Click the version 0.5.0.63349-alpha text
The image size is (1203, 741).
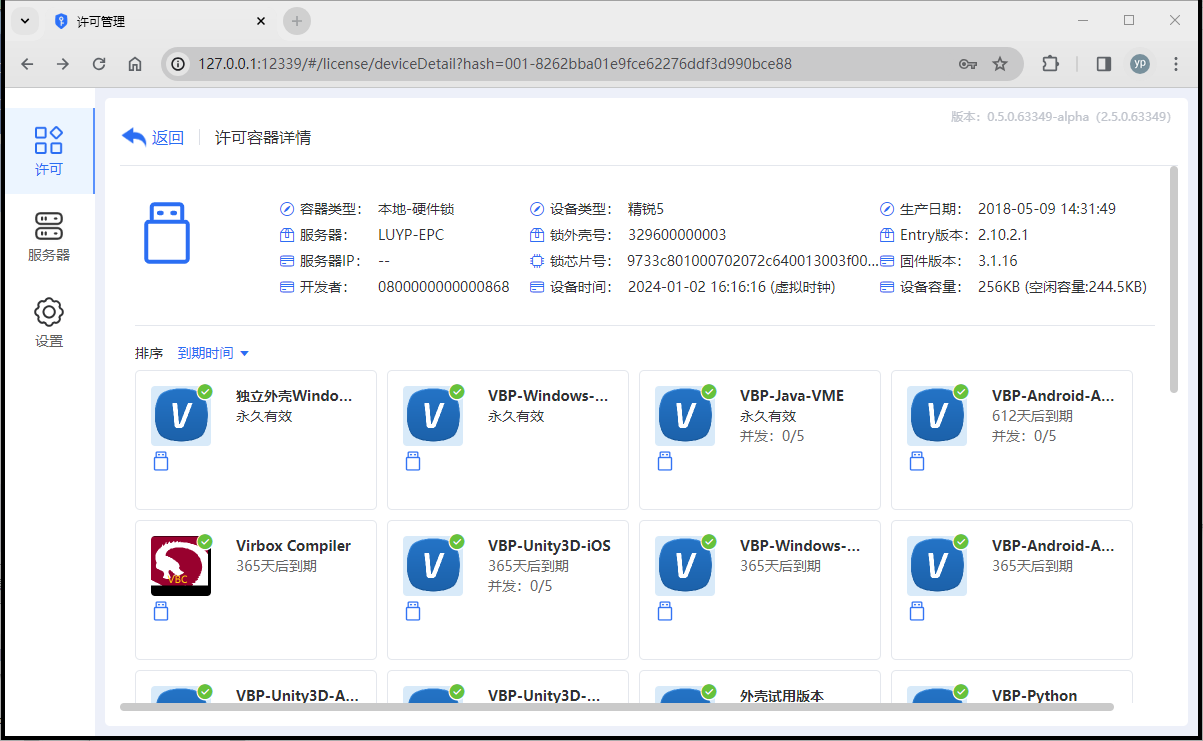[1061, 117]
